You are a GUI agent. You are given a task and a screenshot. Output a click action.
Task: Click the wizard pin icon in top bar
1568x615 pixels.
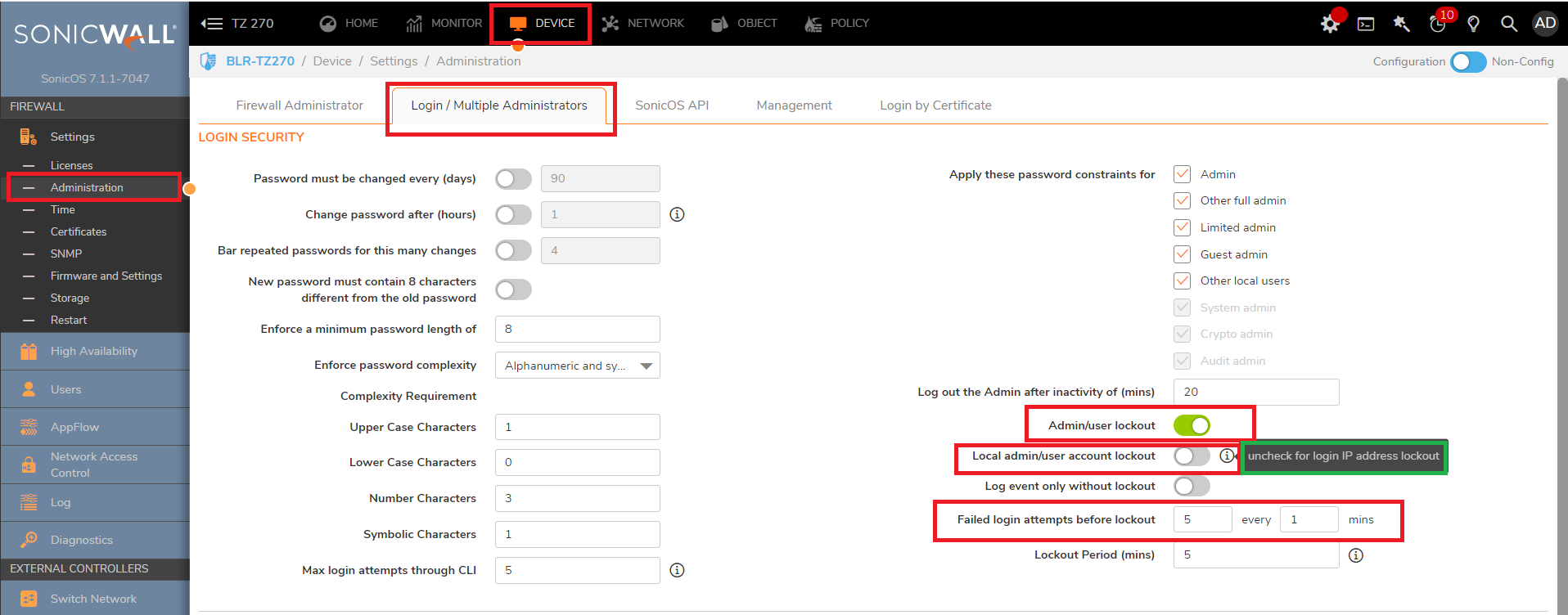click(x=1402, y=24)
